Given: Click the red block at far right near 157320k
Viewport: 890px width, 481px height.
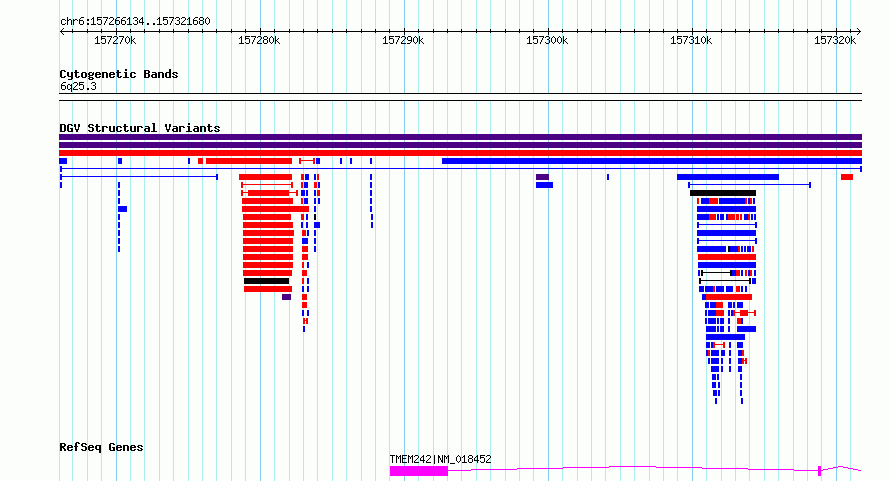Looking at the screenshot, I should point(847,177).
